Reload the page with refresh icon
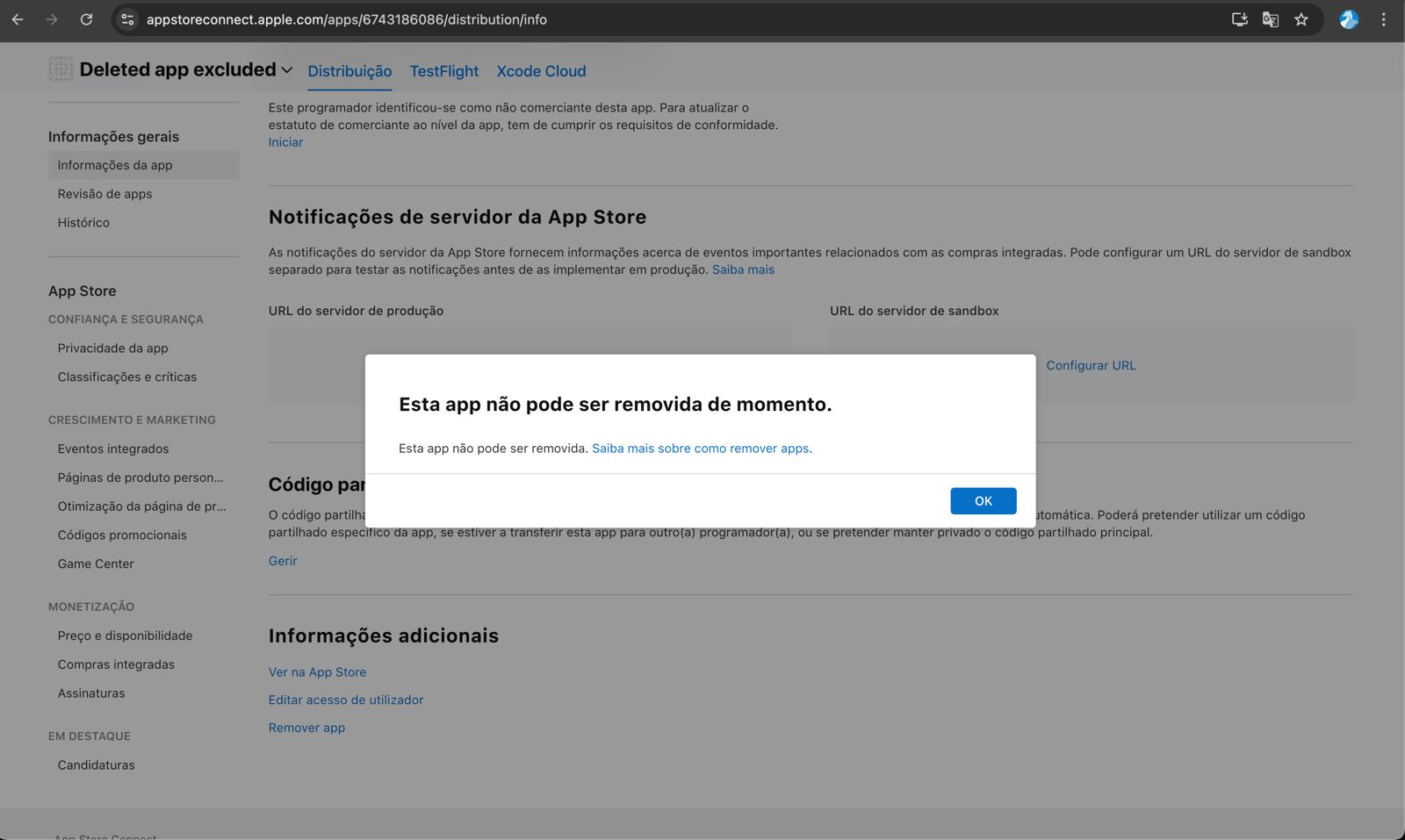This screenshot has width=1405, height=840. click(x=86, y=19)
